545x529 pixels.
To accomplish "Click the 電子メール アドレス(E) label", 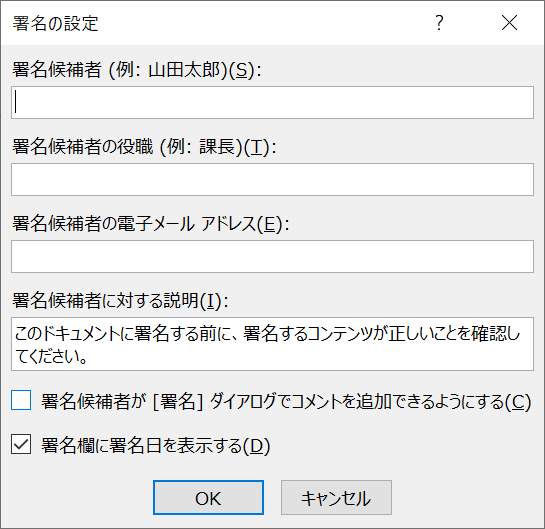I will [x=151, y=223].
